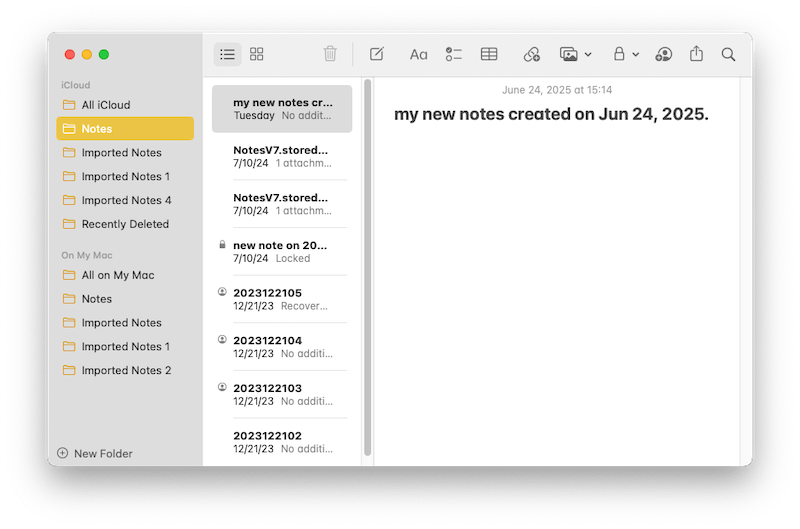
Task: Share the note using share icon
Action: coord(697,54)
